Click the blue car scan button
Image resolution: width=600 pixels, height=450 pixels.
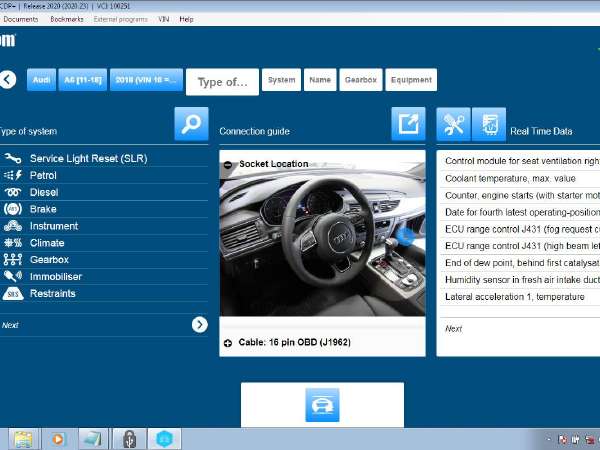point(322,405)
